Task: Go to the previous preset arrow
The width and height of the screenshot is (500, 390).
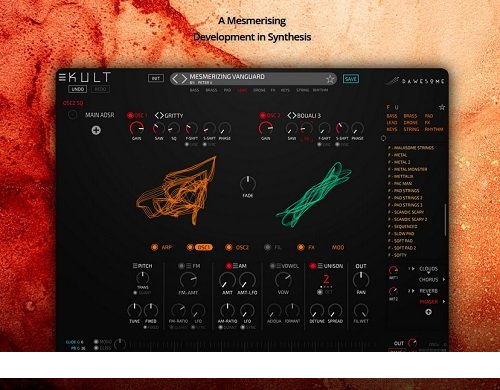Action: pos(175,79)
